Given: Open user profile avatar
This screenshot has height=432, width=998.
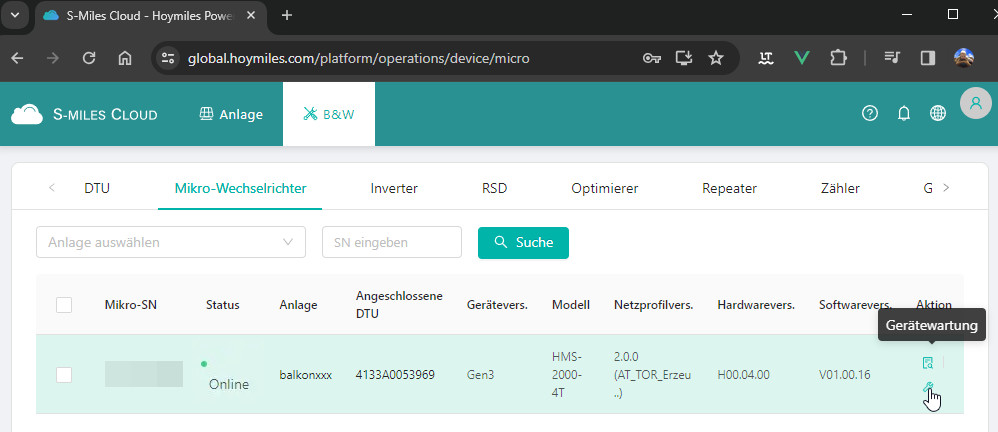Looking at the screenshot, I should coord(975,103).
